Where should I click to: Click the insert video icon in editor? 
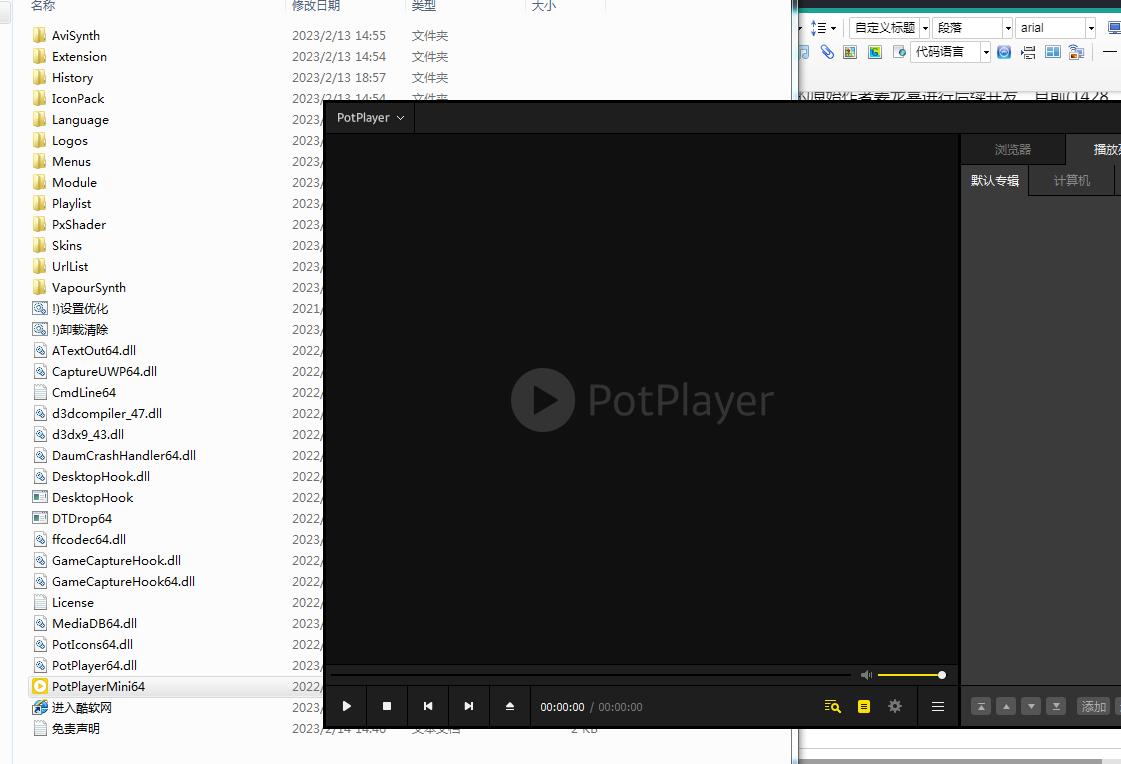click(899, 52)
